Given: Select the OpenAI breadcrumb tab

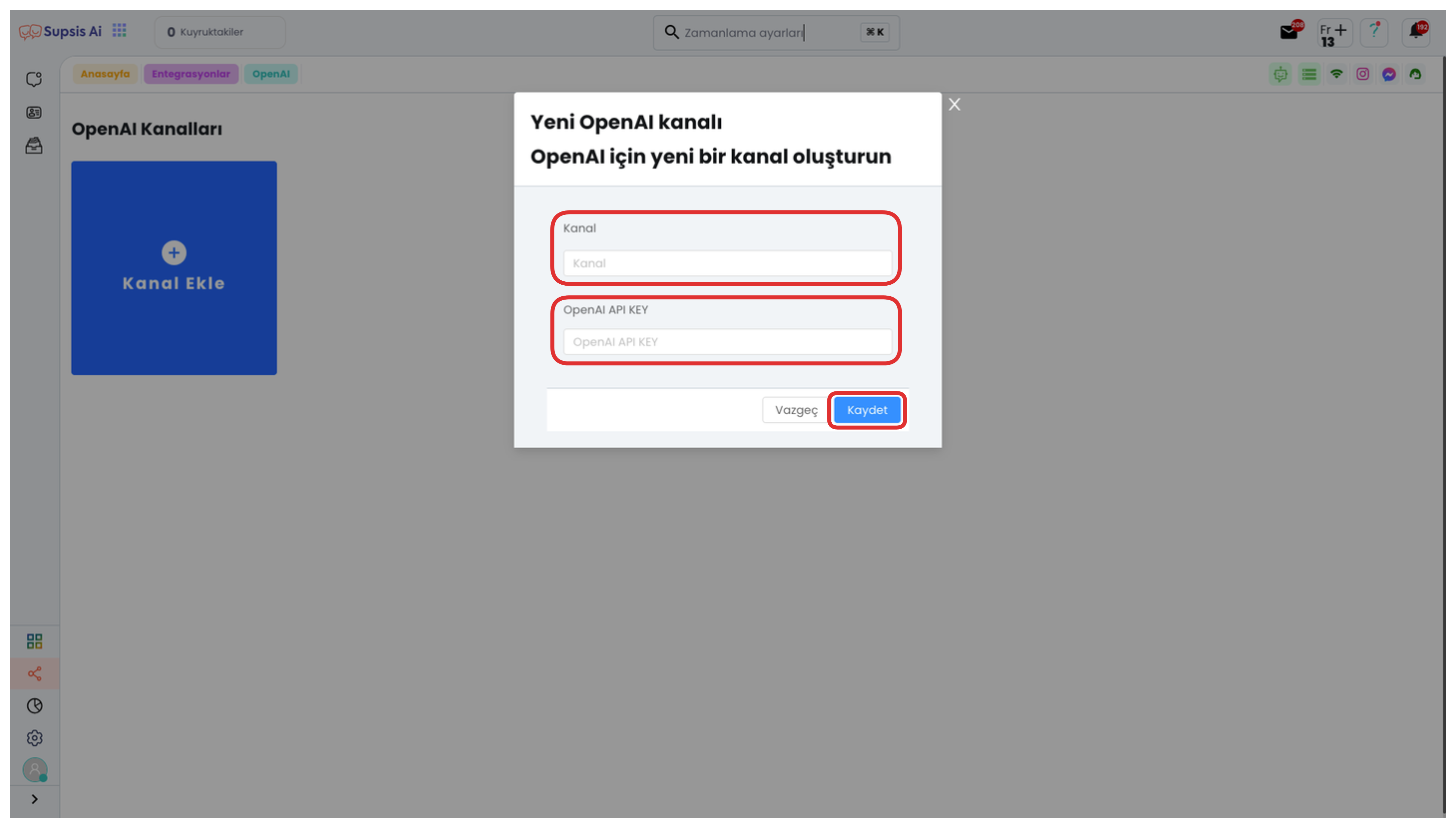Looking at the screenshot, I should pos(271,74).
